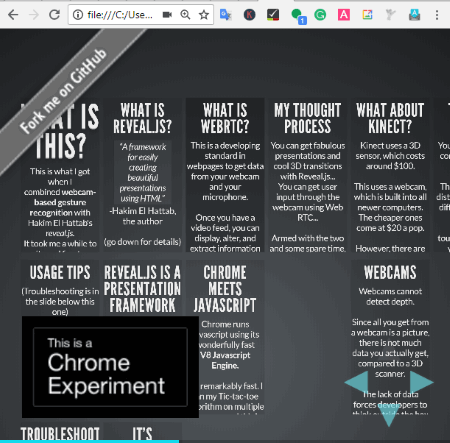The height and width of the screenshot is (443, 450).
Task: Reload the page with refresh icon
Action: tap(54, 15)
